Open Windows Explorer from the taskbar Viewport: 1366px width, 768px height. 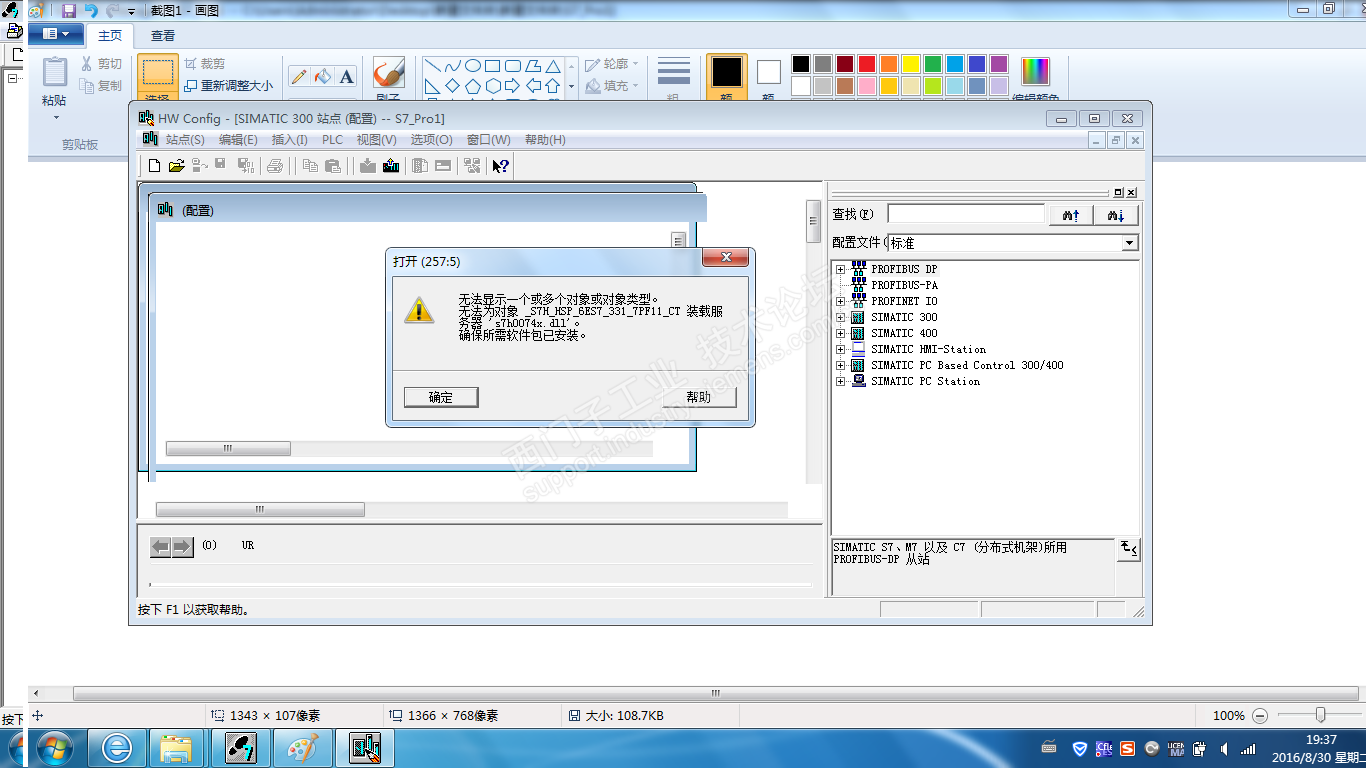point(176,747)
